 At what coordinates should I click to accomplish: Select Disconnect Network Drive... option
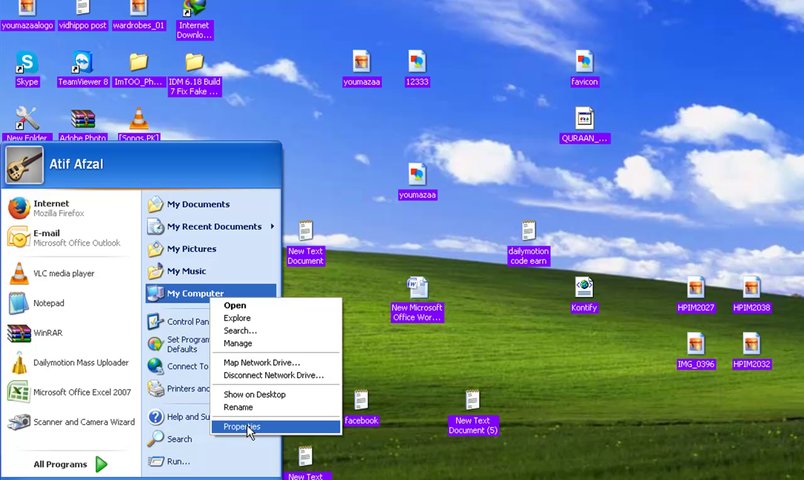click(276, 375)
